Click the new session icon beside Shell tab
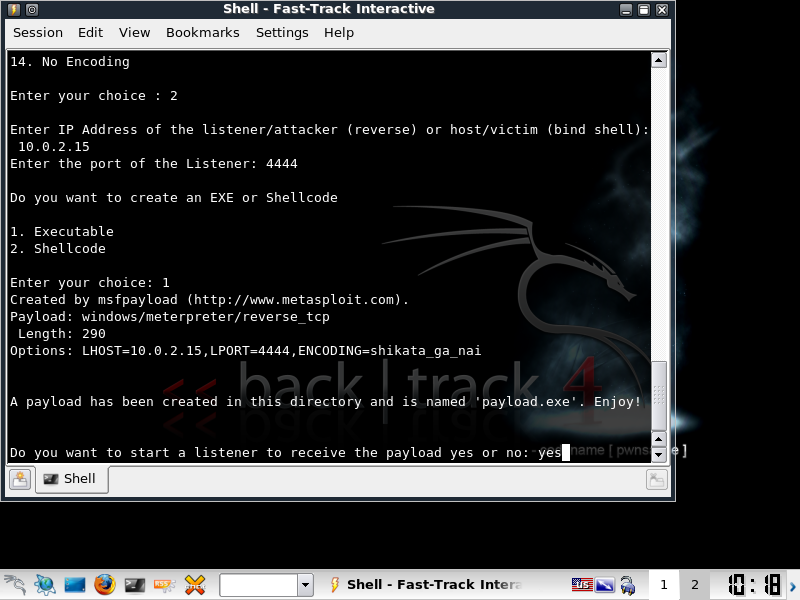800x600 pixels. tap(20, 480)
